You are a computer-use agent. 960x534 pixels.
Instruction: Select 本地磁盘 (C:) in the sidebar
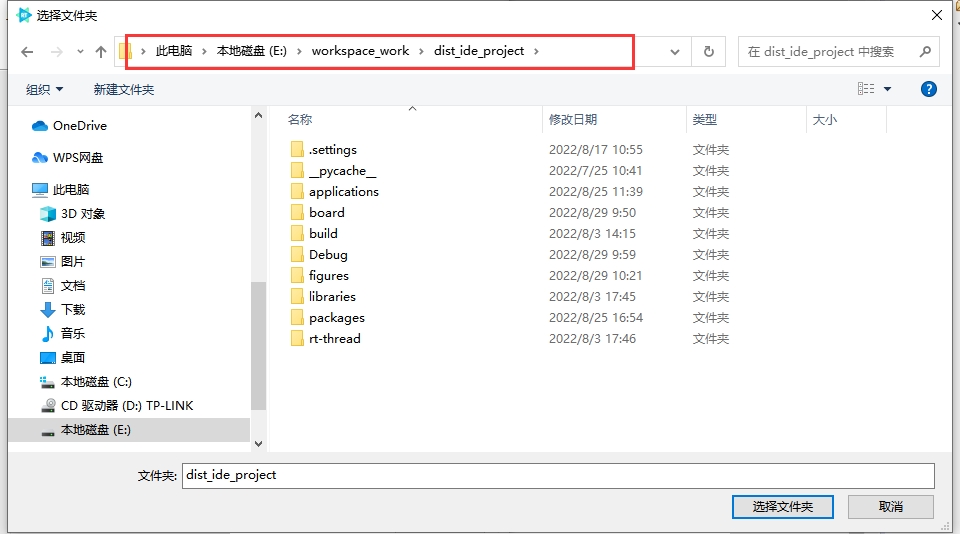click(96, 382)
